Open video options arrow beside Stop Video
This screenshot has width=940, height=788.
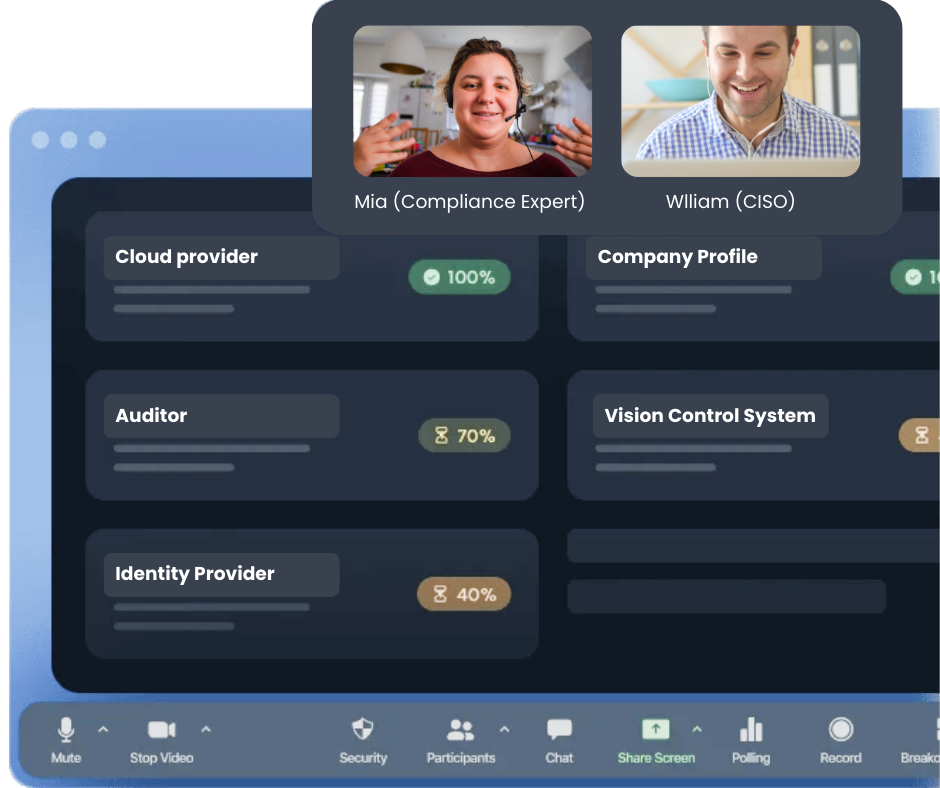pos(206,729)
